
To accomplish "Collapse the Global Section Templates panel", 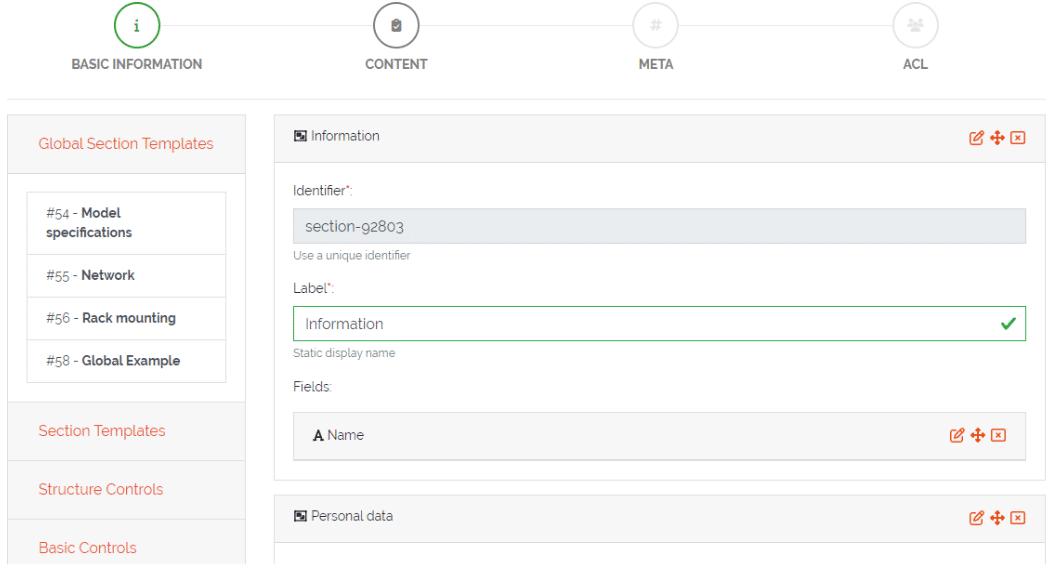I will 126,144.
